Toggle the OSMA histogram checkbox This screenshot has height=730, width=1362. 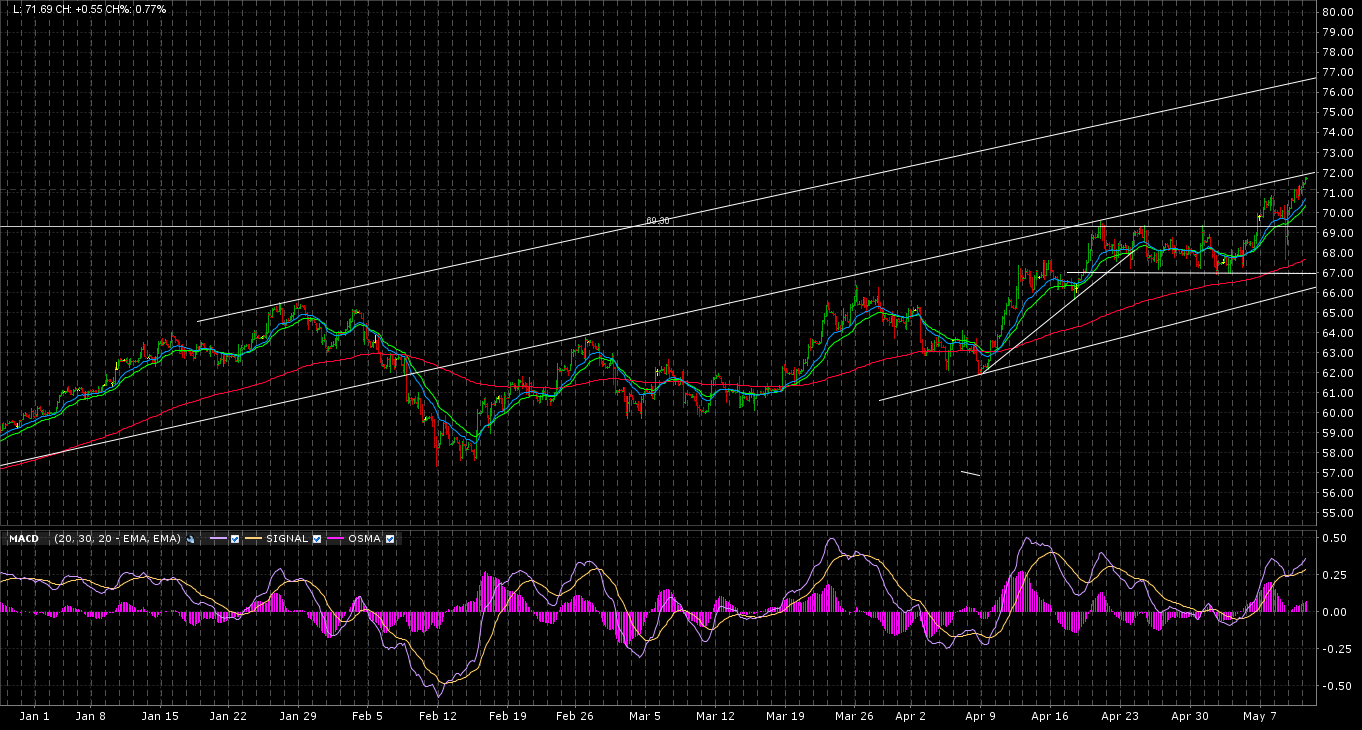tap(390, 539)
